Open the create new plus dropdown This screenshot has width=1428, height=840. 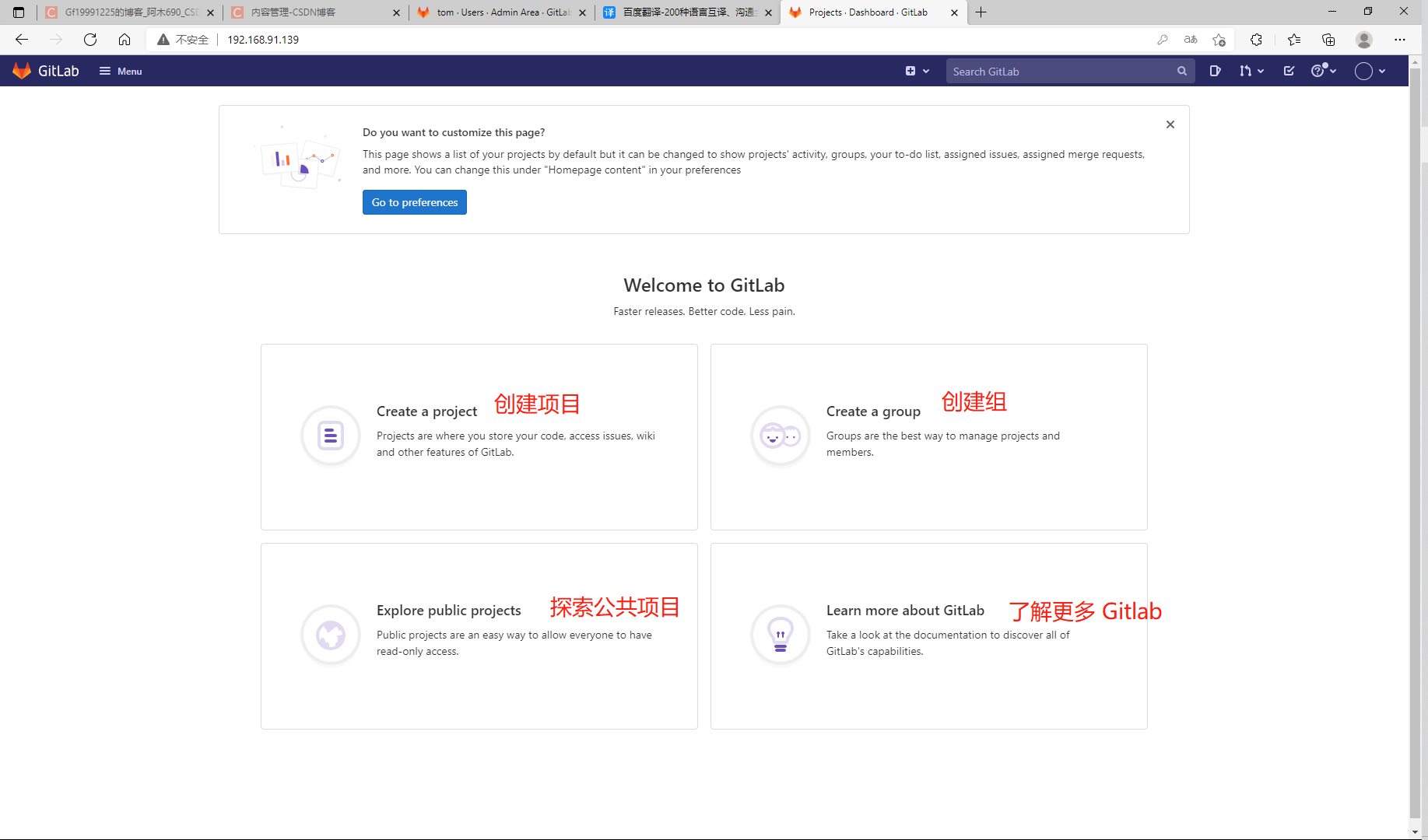[917, 71]
